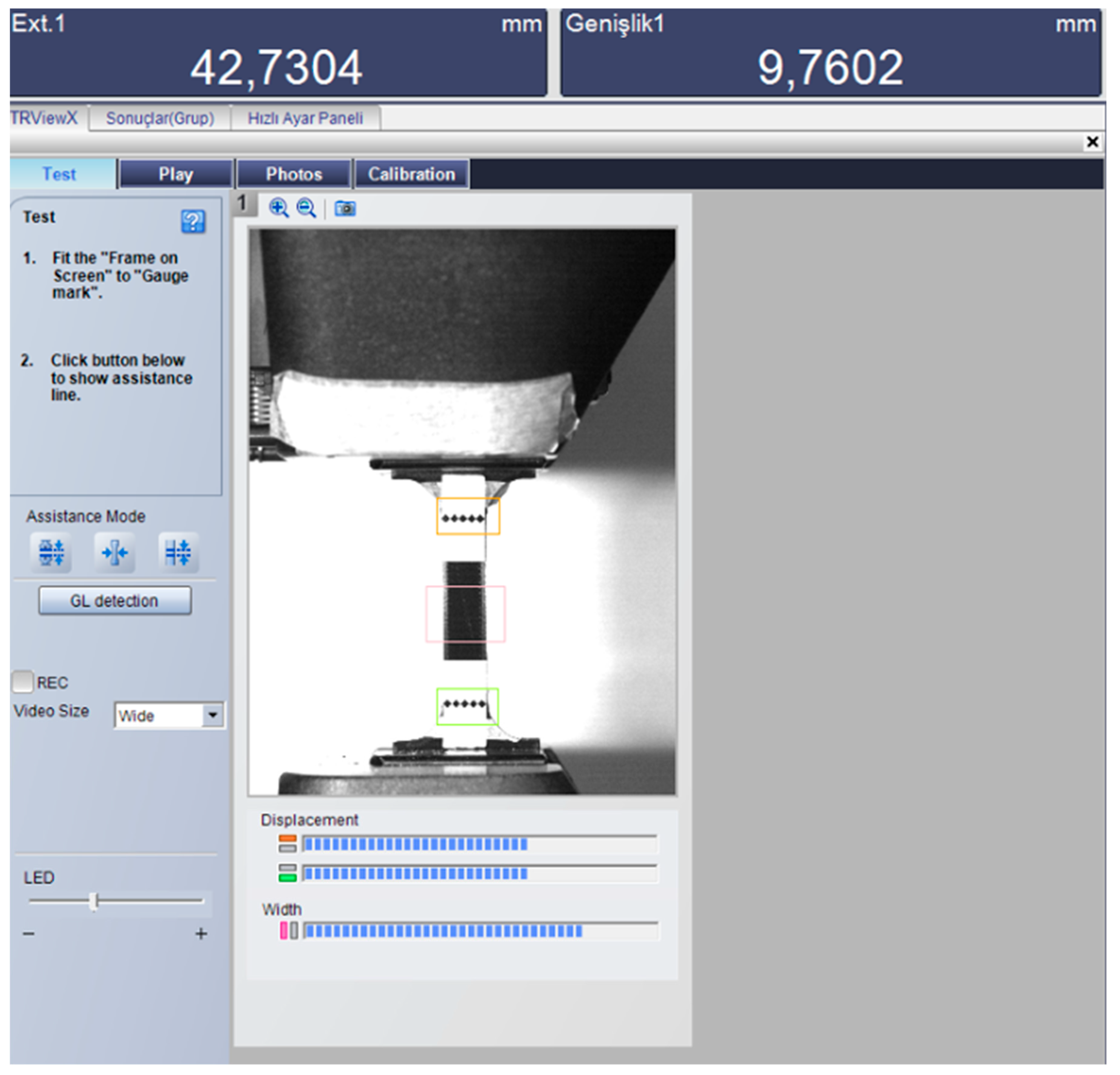Enable the REC checkbox
The image size is (1120, 1075).
[x=23, y=681]
